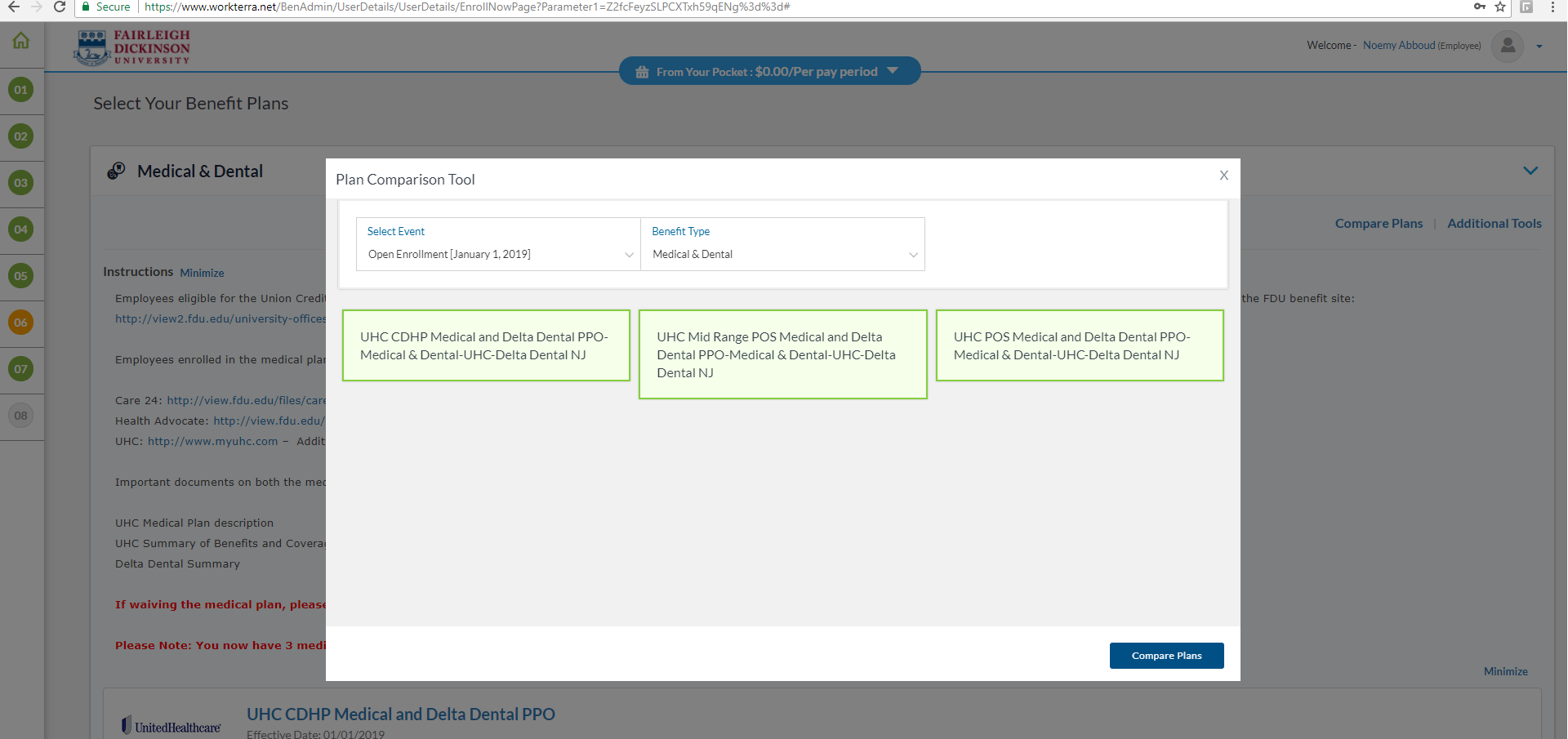Click the UHC CDHP Medical and Delta Dental PPO heading
Viewport: 1568px width, 739px height.
(x=401, y=715)
